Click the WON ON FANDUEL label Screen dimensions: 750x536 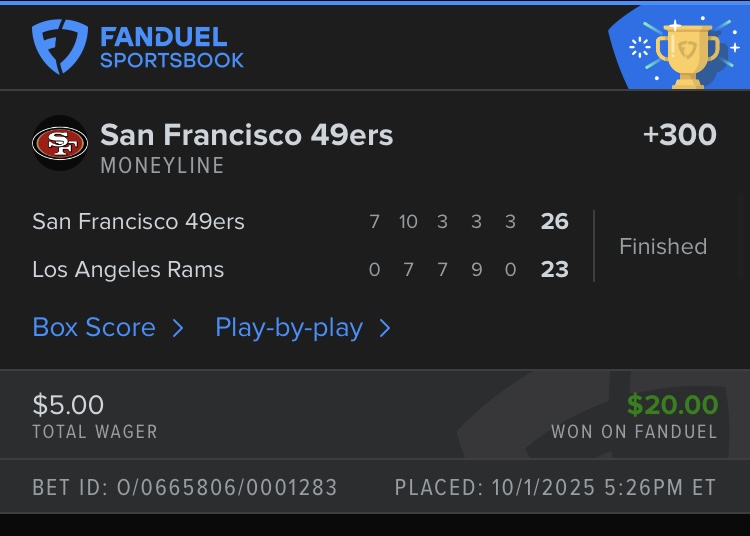634,433
